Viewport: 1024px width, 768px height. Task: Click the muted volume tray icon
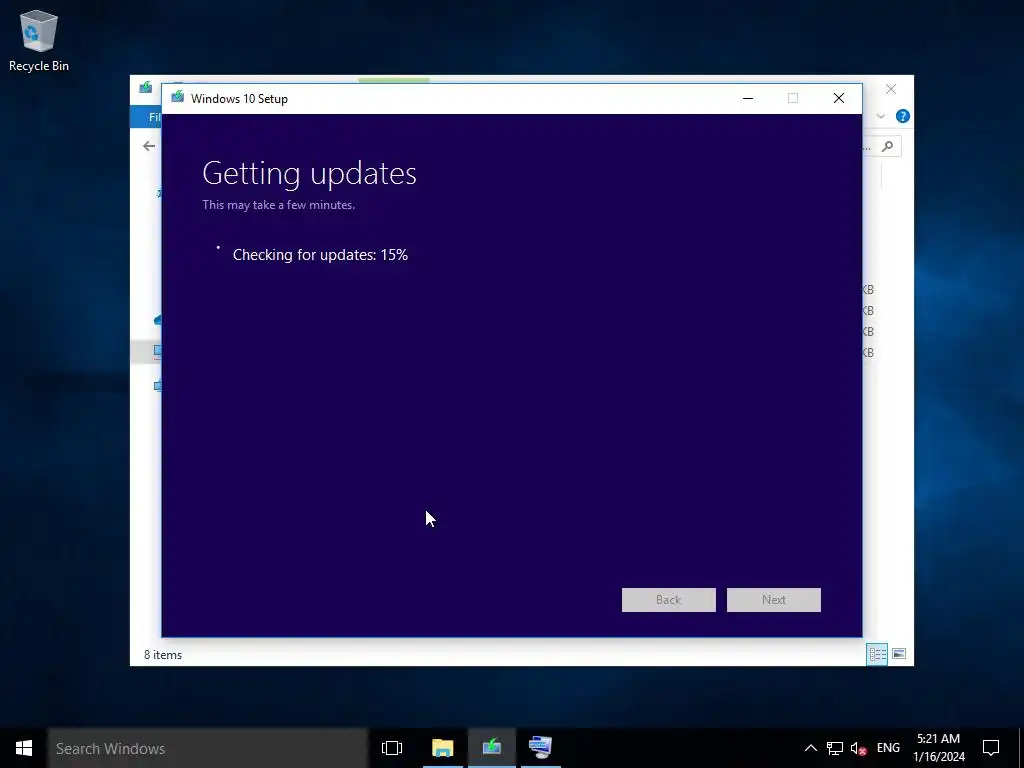click(x=858, y=748)
